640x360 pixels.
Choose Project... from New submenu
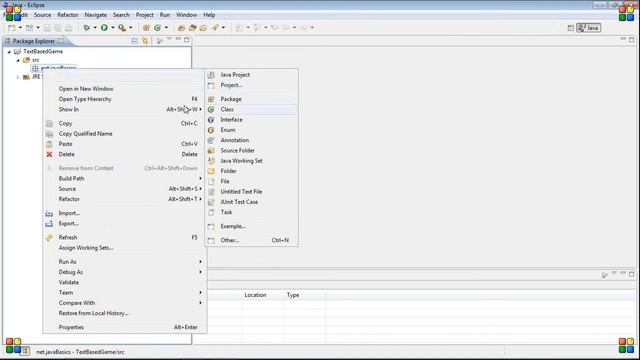pyautogui.click(x=251, y=85)
